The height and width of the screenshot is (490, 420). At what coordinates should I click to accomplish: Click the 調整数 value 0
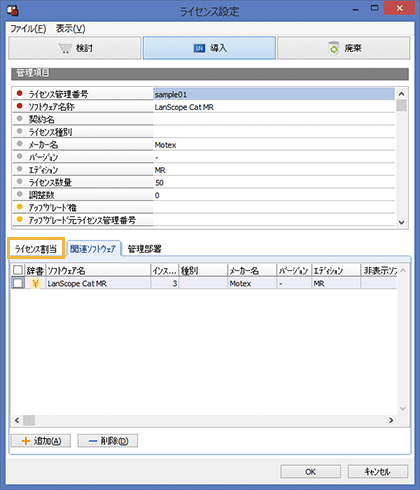274,195
